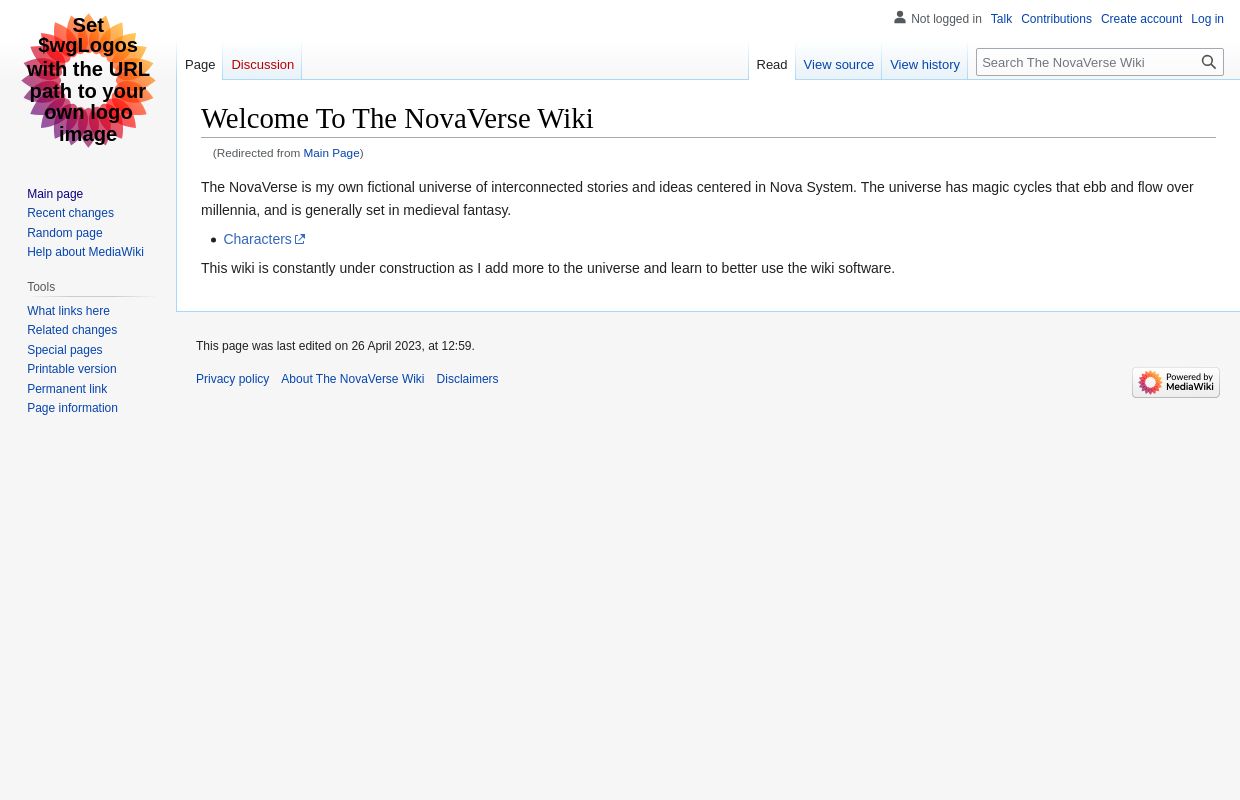1240x800 pixels.
Task: Open the View history tab
Action: (924, 64)
